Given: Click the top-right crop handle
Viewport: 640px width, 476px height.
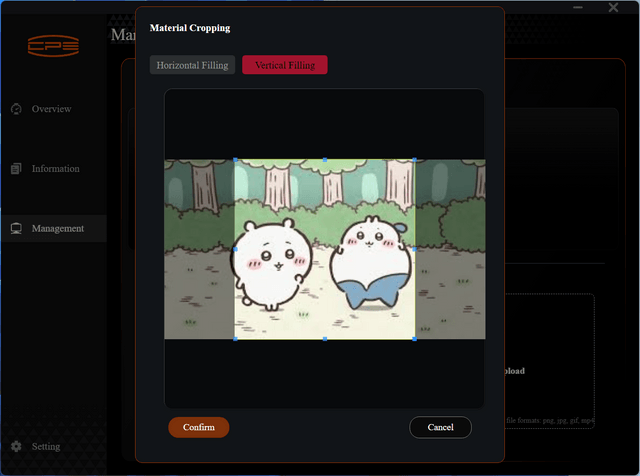Looking at the screenshot, I should tap(415, 160).
